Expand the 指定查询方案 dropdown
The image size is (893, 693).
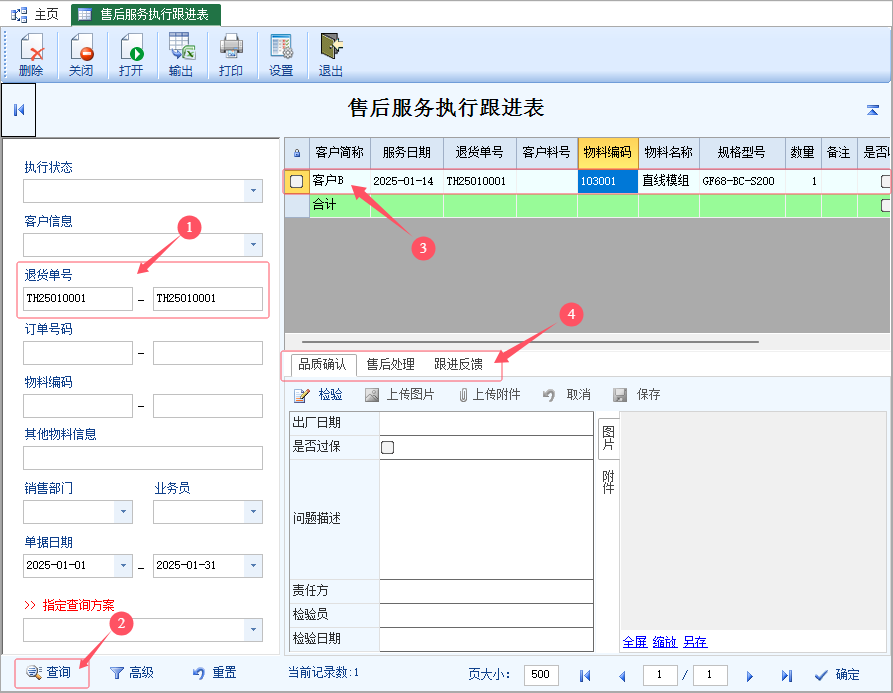[253, 630]
